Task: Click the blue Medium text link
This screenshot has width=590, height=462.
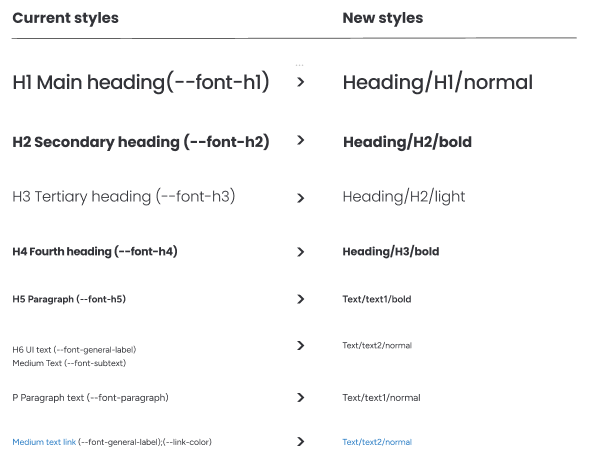Action: click(44, 442)
